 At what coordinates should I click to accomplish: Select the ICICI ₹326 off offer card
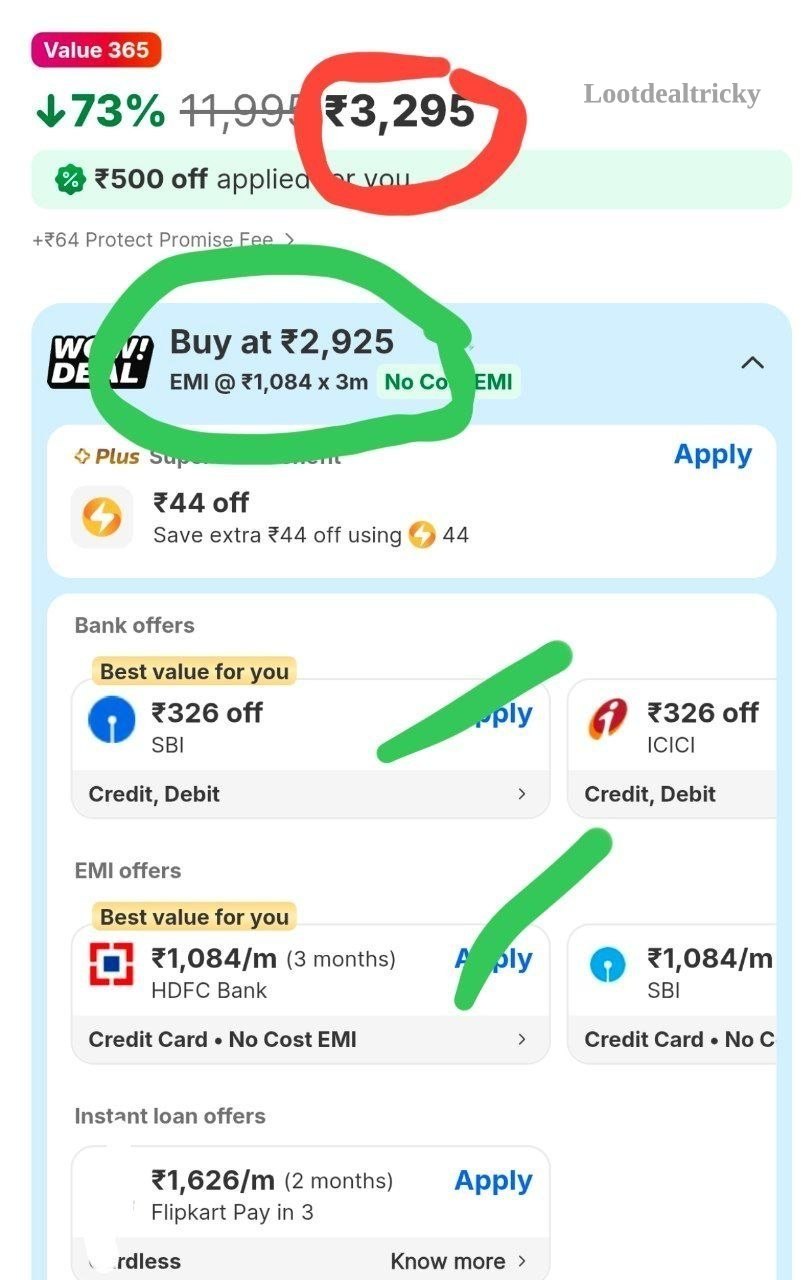pos(672,748)
